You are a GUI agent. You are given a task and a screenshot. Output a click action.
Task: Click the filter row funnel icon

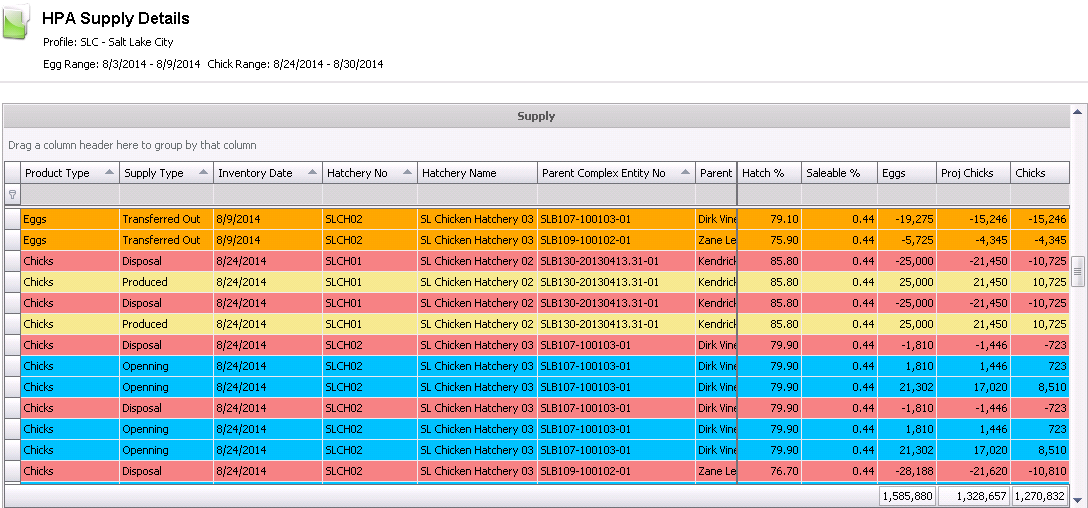(12, 195)
